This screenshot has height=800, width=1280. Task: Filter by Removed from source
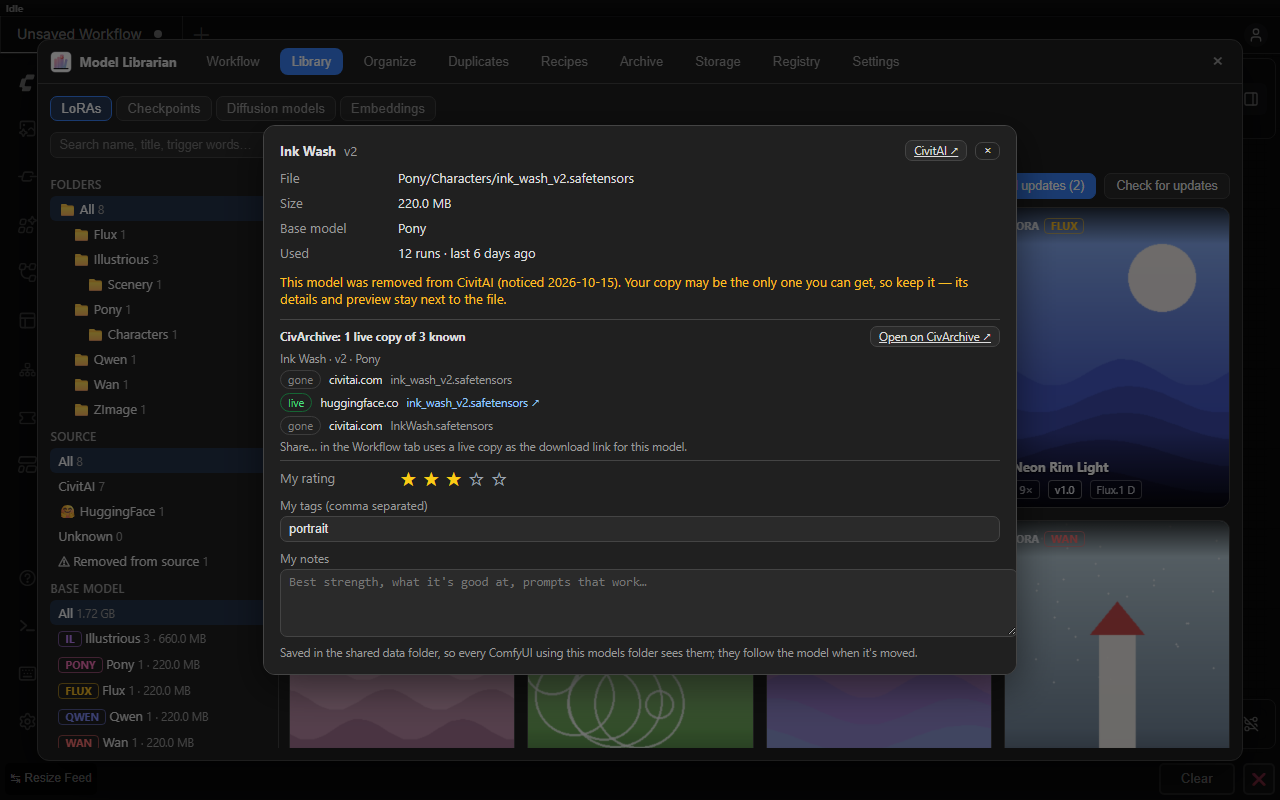tap(157, 561)
